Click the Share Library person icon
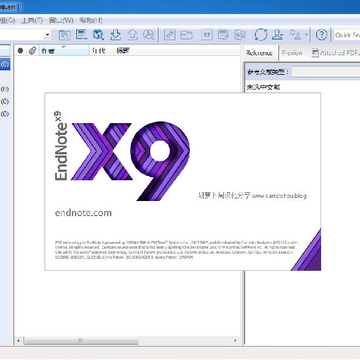The height and width of the screenshot is (360, 360). coord(277,35)
